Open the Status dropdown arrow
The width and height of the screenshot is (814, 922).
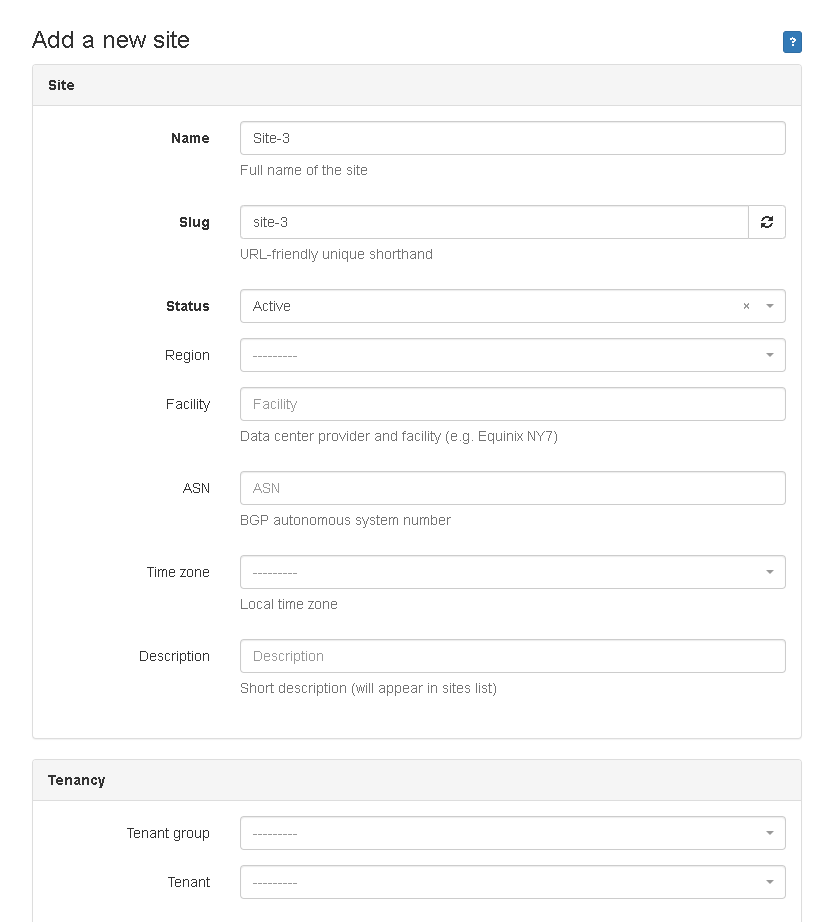click(x=770, y=306)
